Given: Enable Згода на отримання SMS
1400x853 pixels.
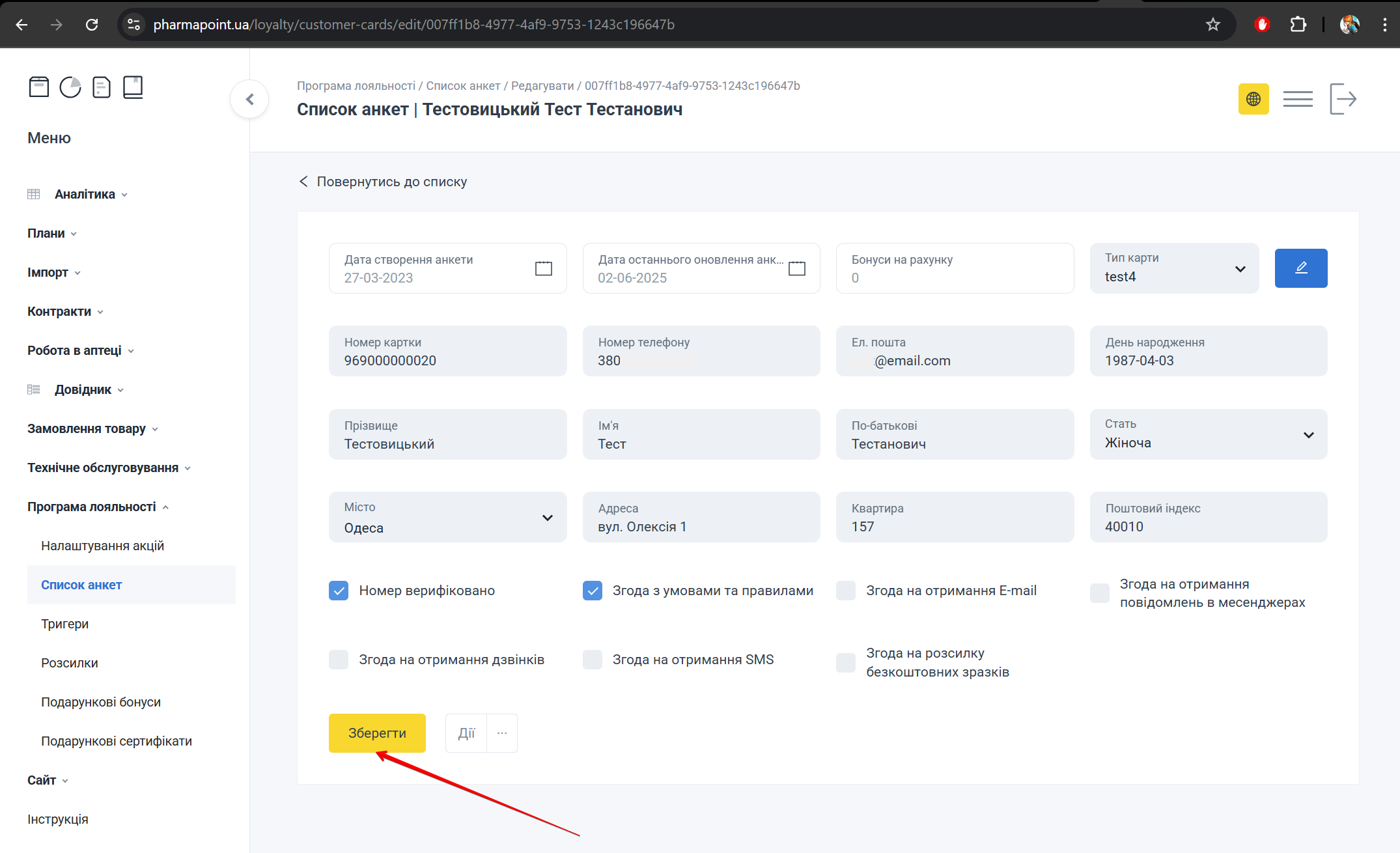Looking at the screenshot, I should tap(592, 659).
